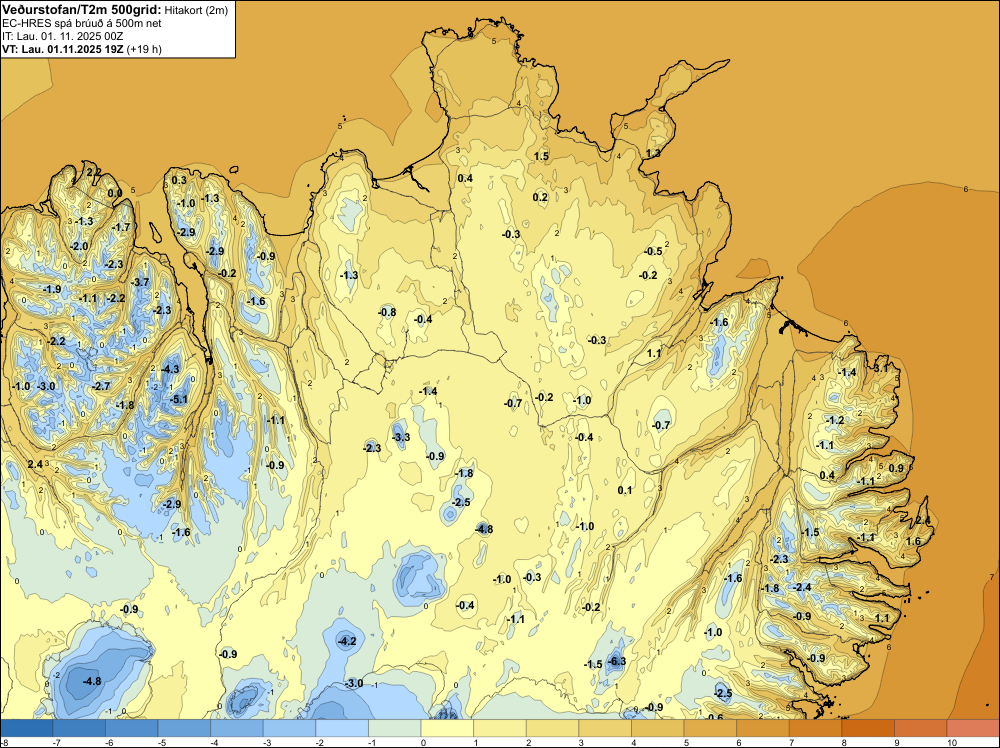
Task: Select the legend swatch between 2 and 3
Action: [553, 728]
